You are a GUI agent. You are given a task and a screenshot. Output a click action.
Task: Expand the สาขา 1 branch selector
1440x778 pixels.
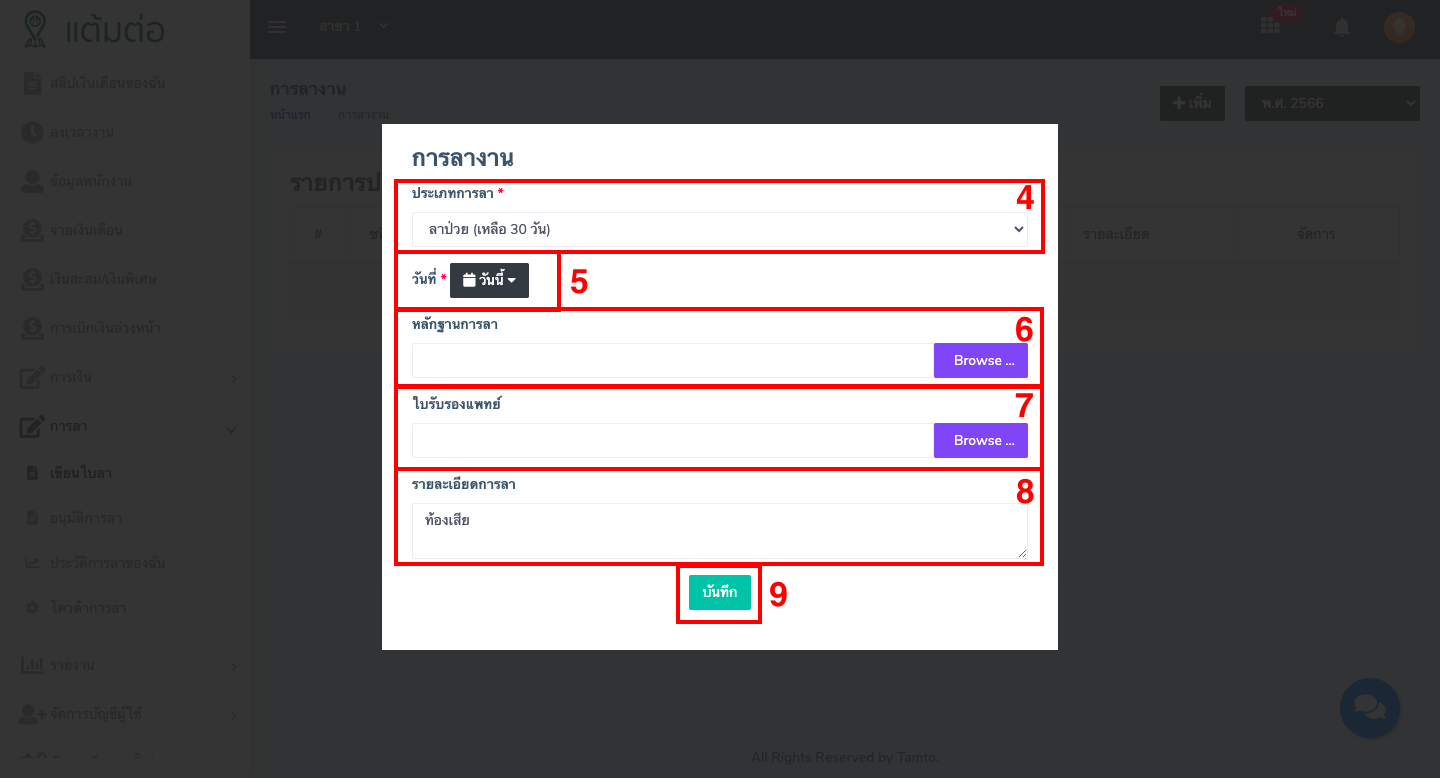(354, 27)
